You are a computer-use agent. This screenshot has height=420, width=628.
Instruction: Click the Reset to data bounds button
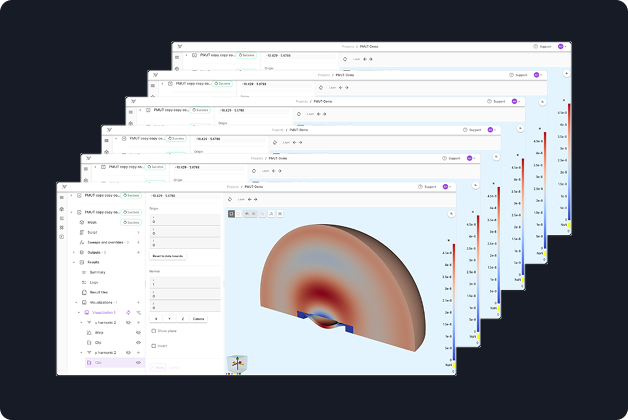[168, 256]
